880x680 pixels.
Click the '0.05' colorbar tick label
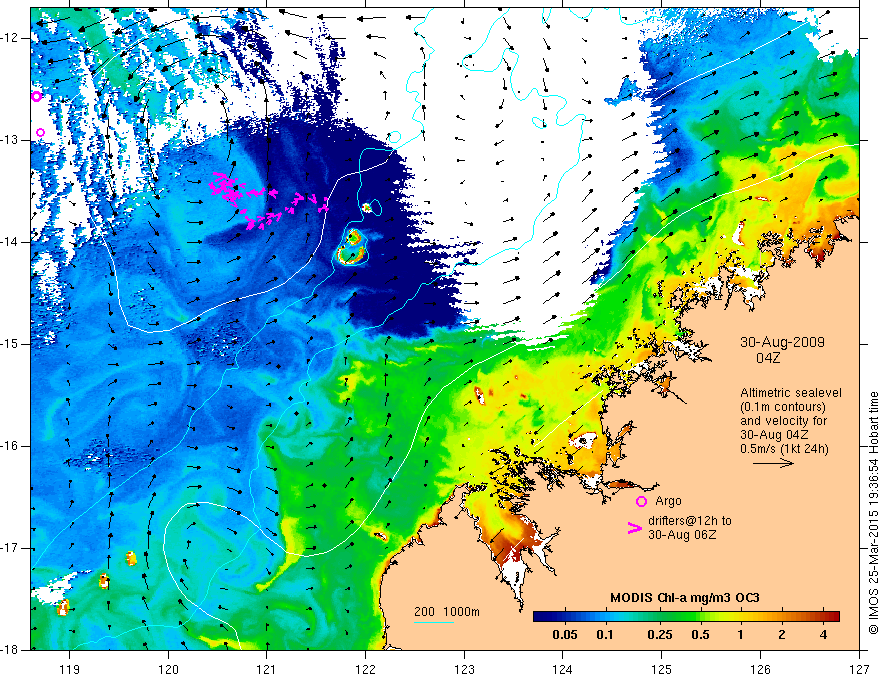pos(565,635)
